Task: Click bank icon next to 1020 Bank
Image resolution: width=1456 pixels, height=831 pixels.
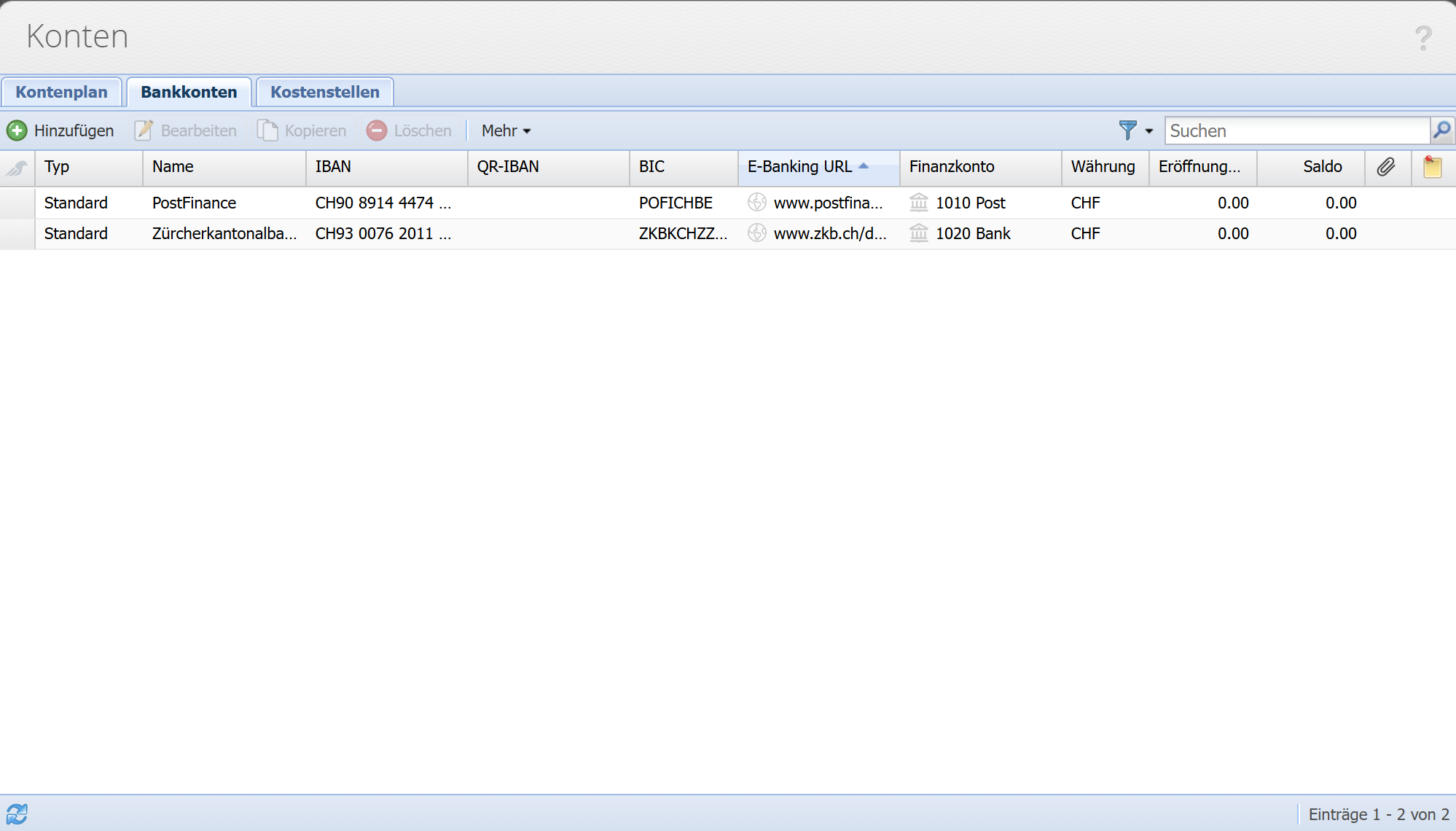Action: point(919,233)
